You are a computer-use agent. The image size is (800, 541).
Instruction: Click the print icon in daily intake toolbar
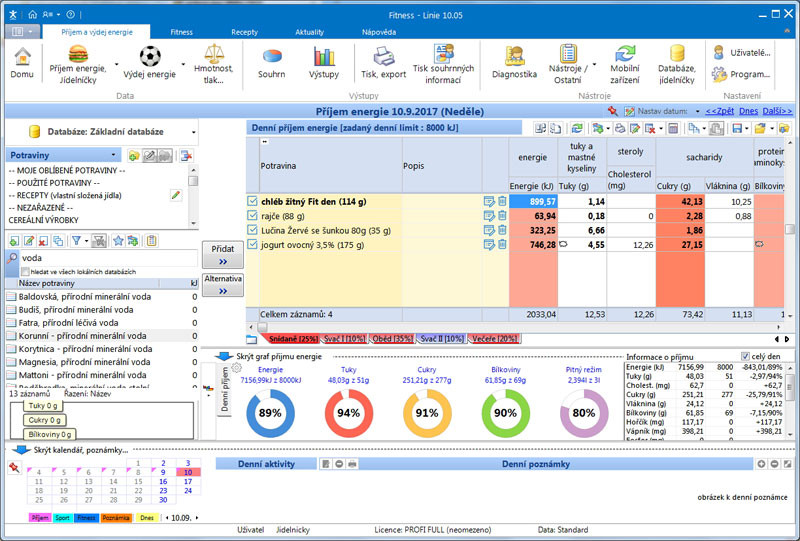[619, 128]
